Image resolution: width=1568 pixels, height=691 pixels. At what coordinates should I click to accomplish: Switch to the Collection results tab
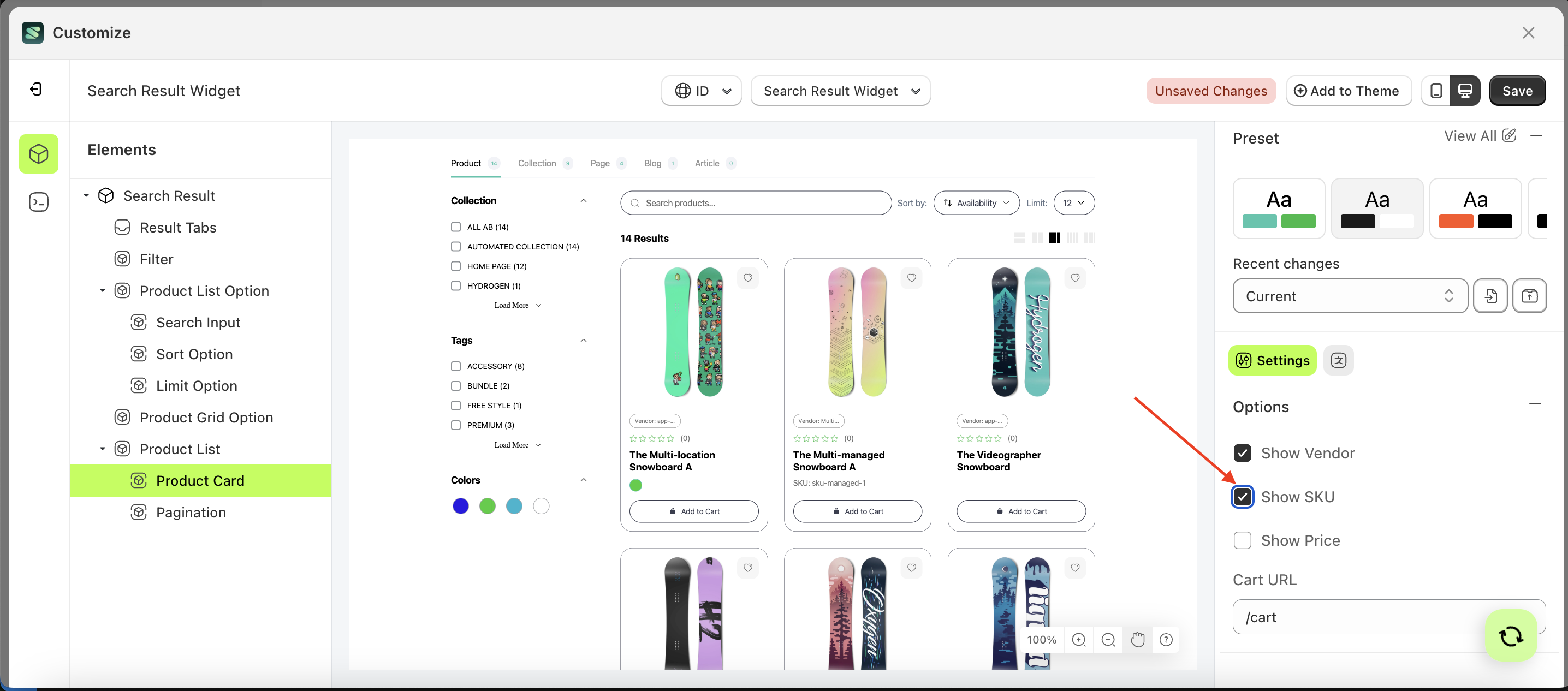[x=536, y=163]
